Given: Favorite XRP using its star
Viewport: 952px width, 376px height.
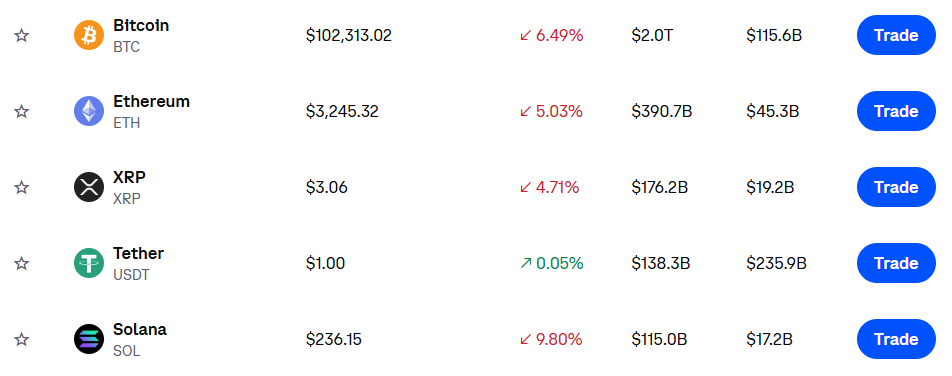Looking at the screenshot, I should [x=21, y=187].
